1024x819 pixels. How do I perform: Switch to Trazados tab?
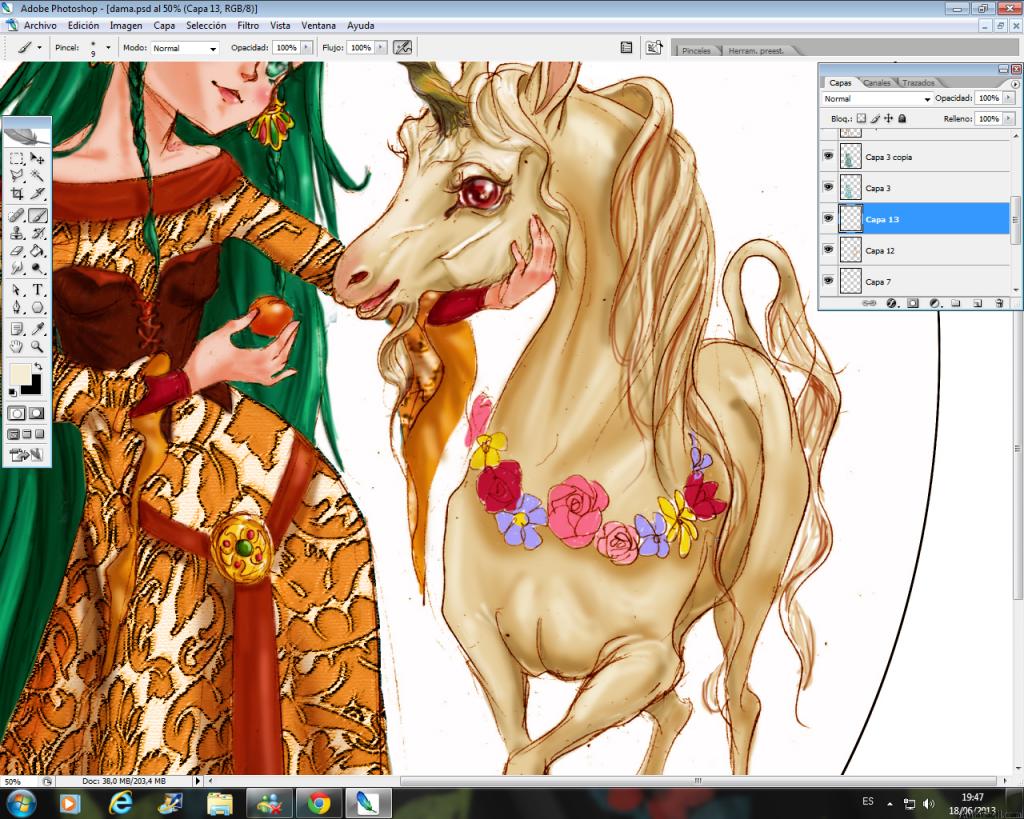pyautogui.click(x=918, y=83)
